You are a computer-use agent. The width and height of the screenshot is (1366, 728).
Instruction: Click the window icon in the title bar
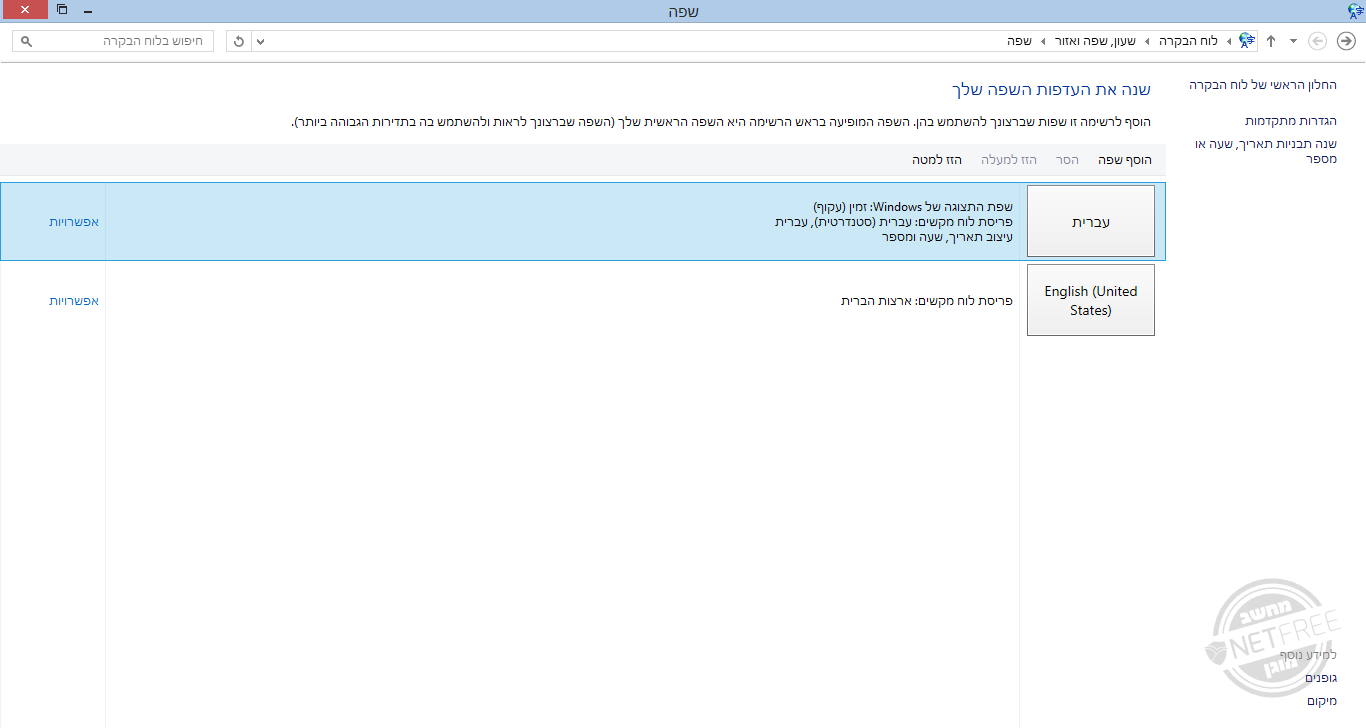point(1354,10)
